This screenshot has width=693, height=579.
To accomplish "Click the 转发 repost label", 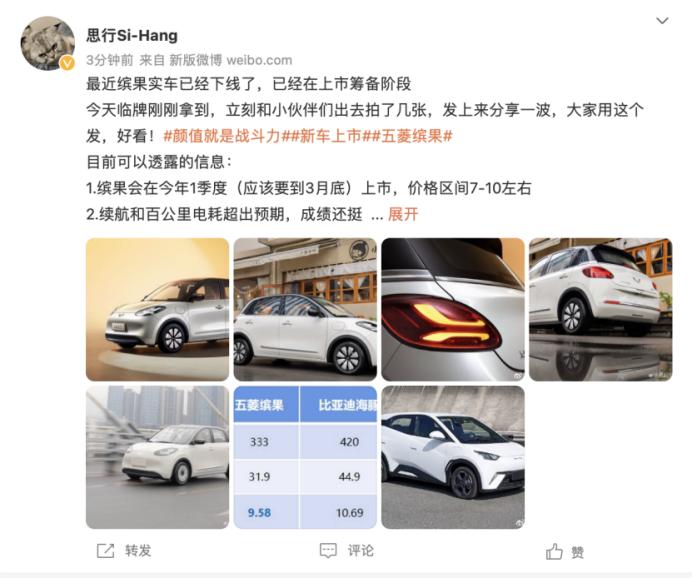I will tap(138, 551).
